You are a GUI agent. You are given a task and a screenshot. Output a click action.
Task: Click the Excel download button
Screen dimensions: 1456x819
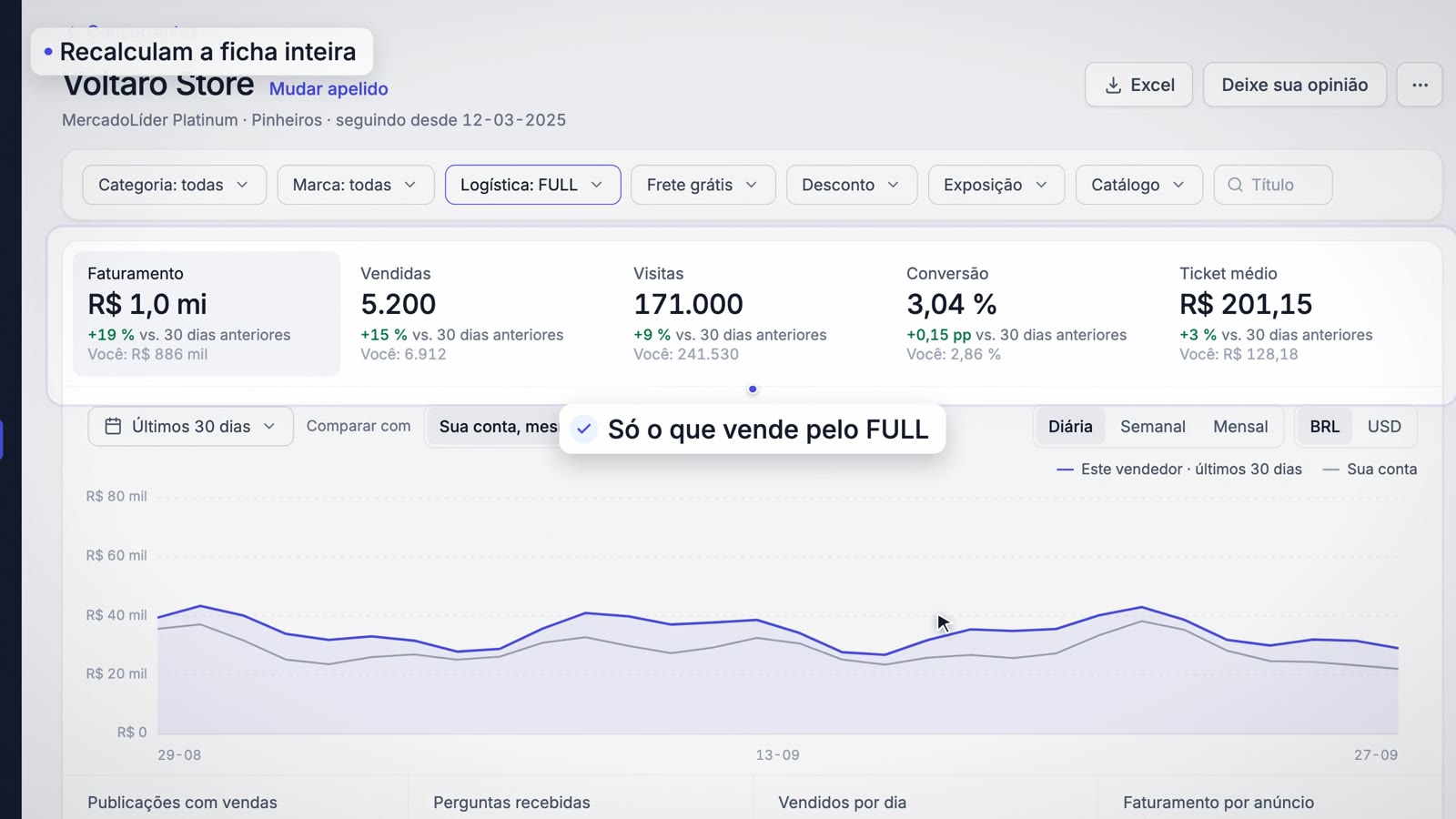tap(1138, 85)
